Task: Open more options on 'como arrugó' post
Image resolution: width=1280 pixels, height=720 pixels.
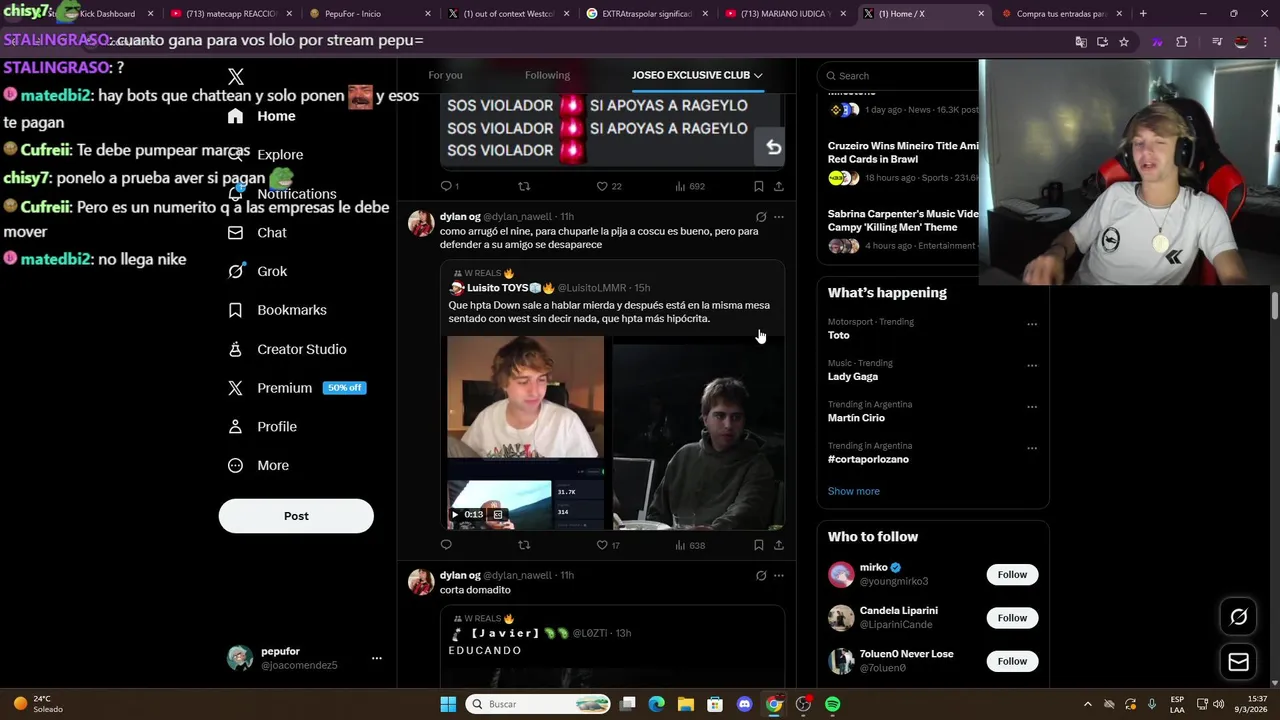Action: coord(779,217)
